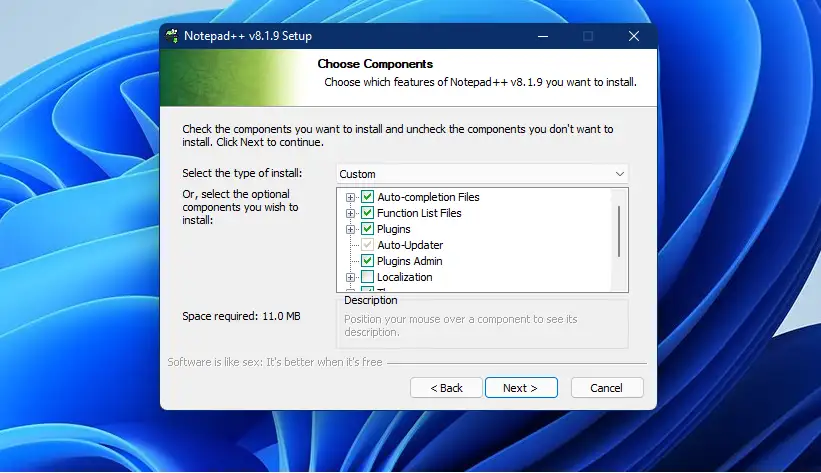Click the Space required: 11.0 MB text
The image size is (821, 473).
tap(241, 316)
